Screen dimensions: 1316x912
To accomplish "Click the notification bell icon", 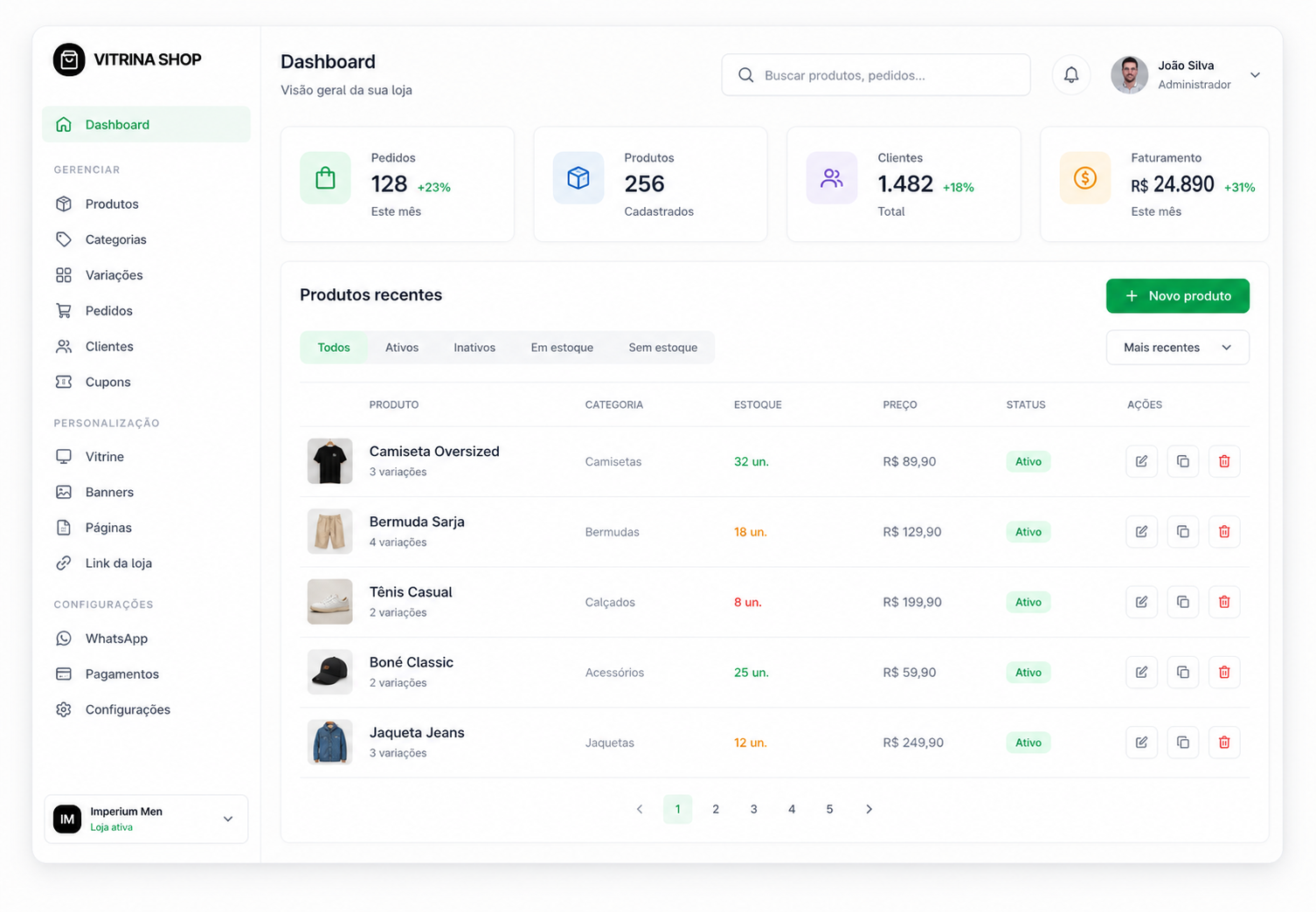I will pyautogui.click(x=1070, y=75).
